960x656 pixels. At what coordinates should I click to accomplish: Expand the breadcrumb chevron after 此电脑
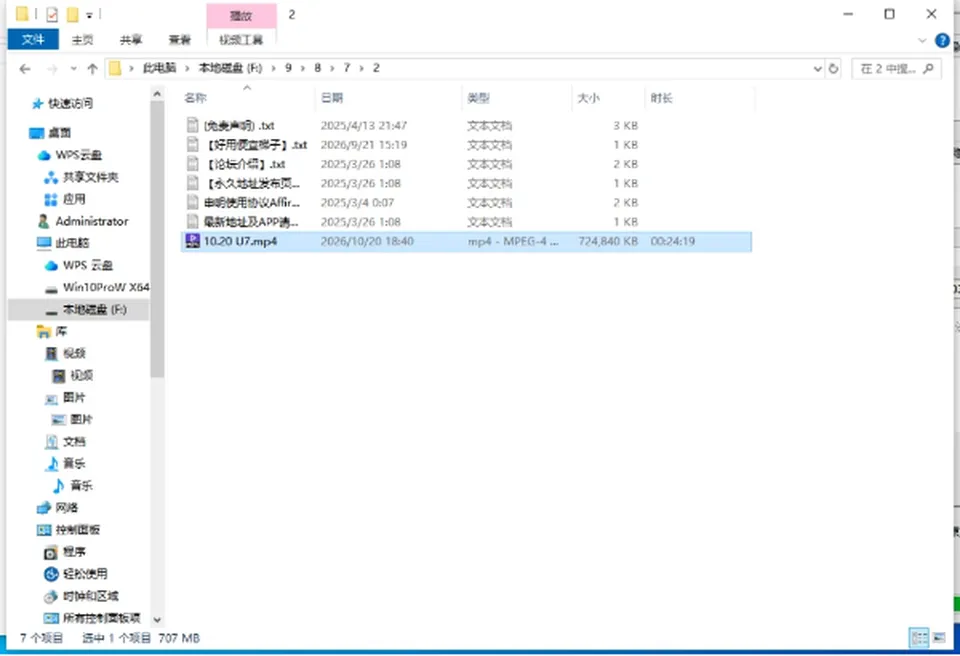coord(187,68)
